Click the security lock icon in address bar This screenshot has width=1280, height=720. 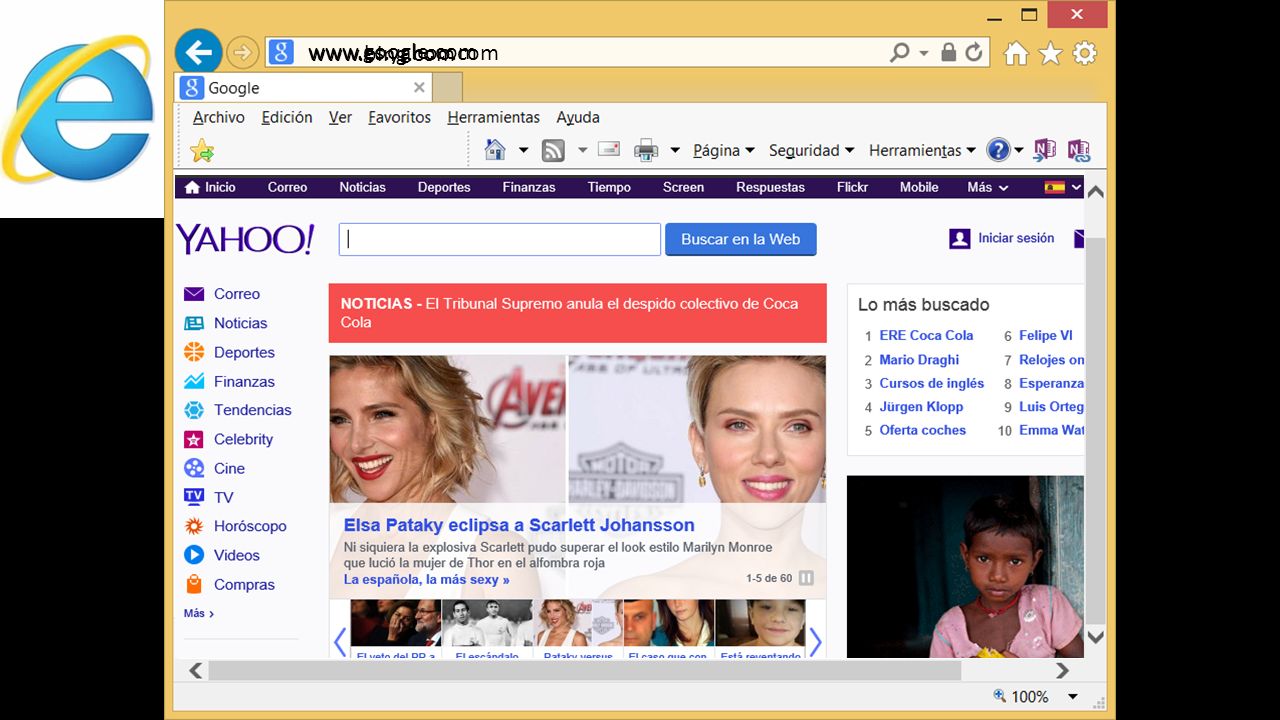948,52
